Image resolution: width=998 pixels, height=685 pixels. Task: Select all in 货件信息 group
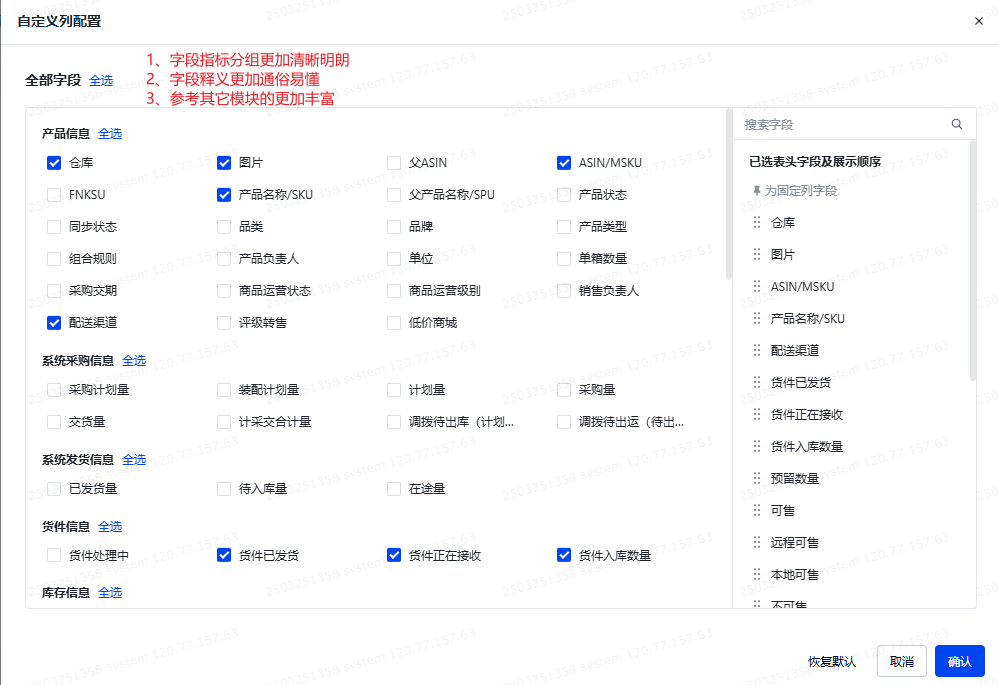tap(109, 526)
